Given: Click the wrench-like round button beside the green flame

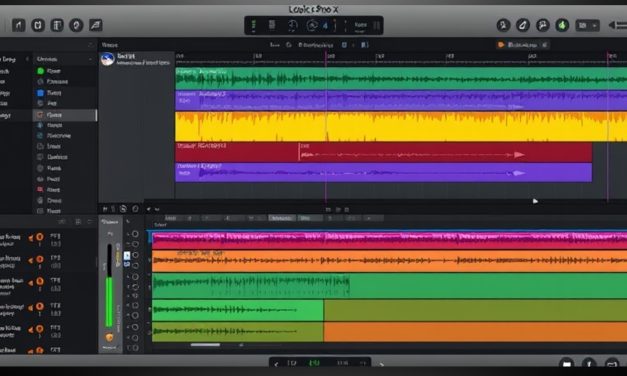Looking at the screenshot, I should coord(542,26).
